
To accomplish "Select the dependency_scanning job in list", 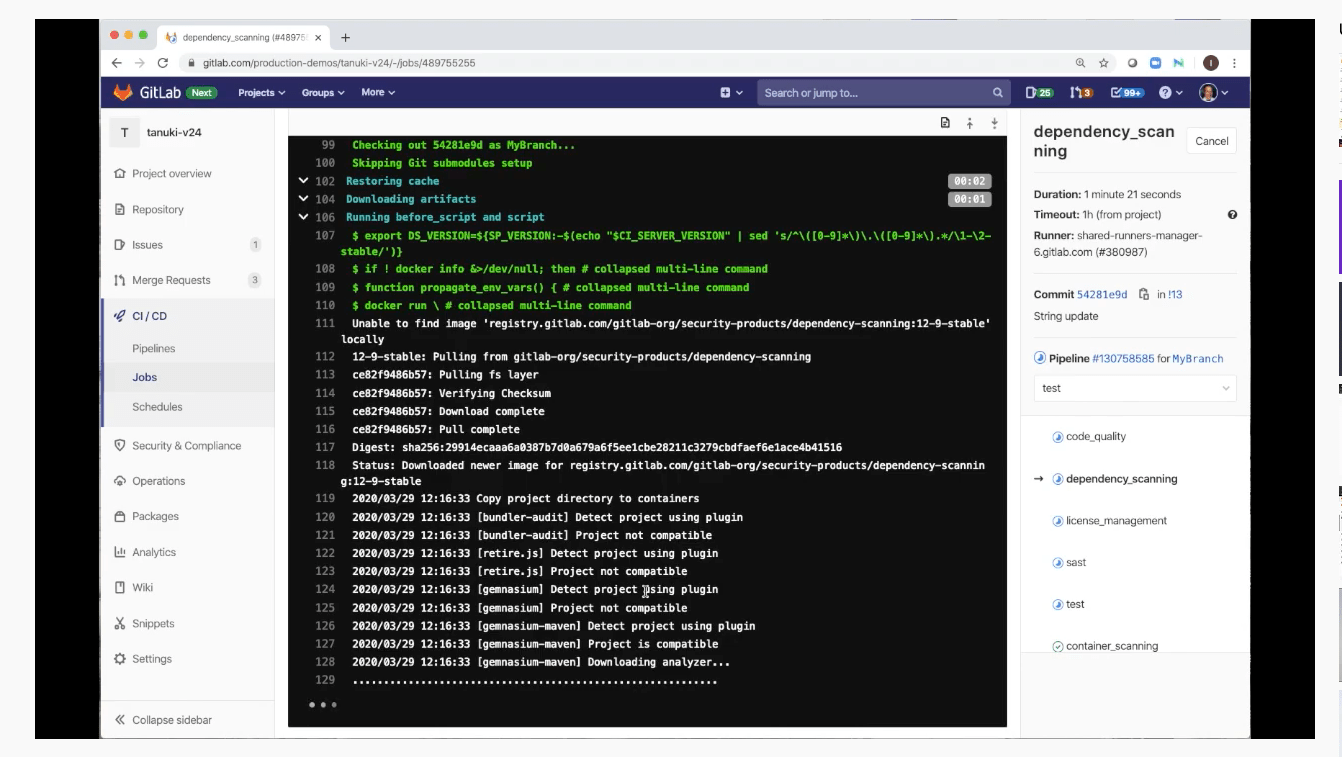I will [x=1122, y=479].
